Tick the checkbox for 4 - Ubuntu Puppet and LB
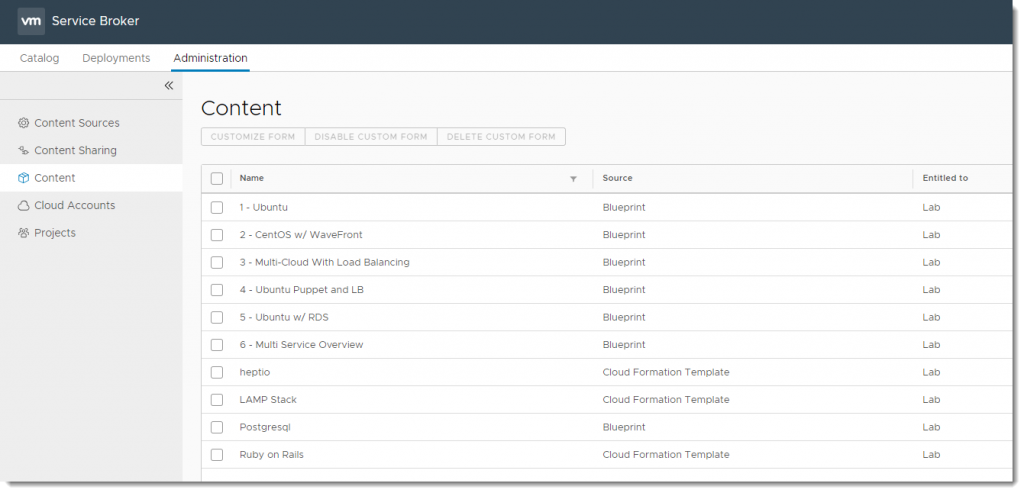This screenshot has height=493, width=1024. pyautogui.click(x=217, y=290)
